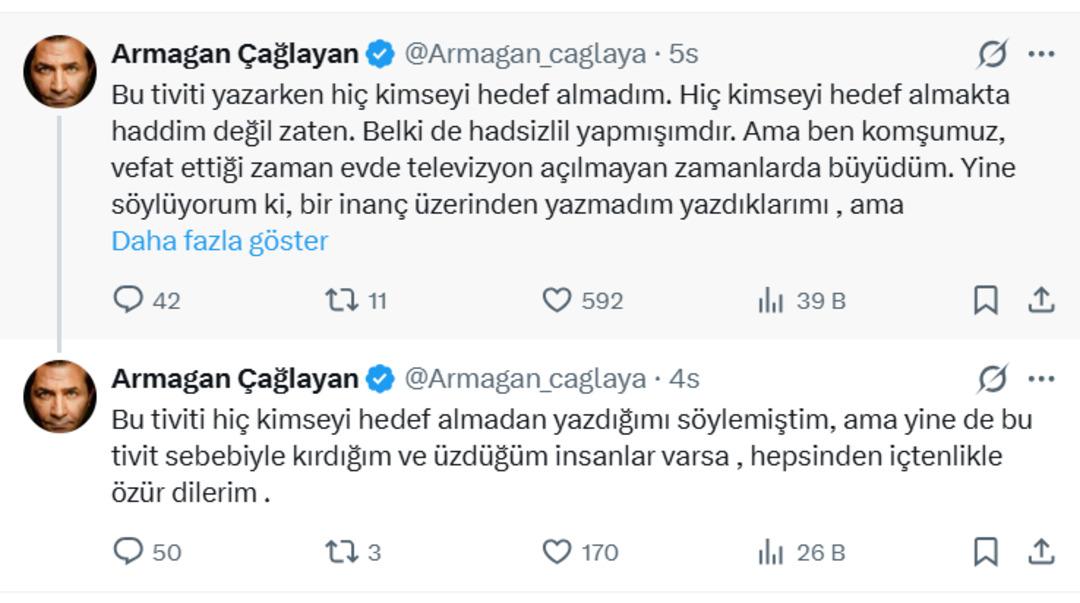Image resolution: width=1080 pixels, height=603 pixels.
Task: Click the author name Armagan Çağlayan
Action: (234, 56)
